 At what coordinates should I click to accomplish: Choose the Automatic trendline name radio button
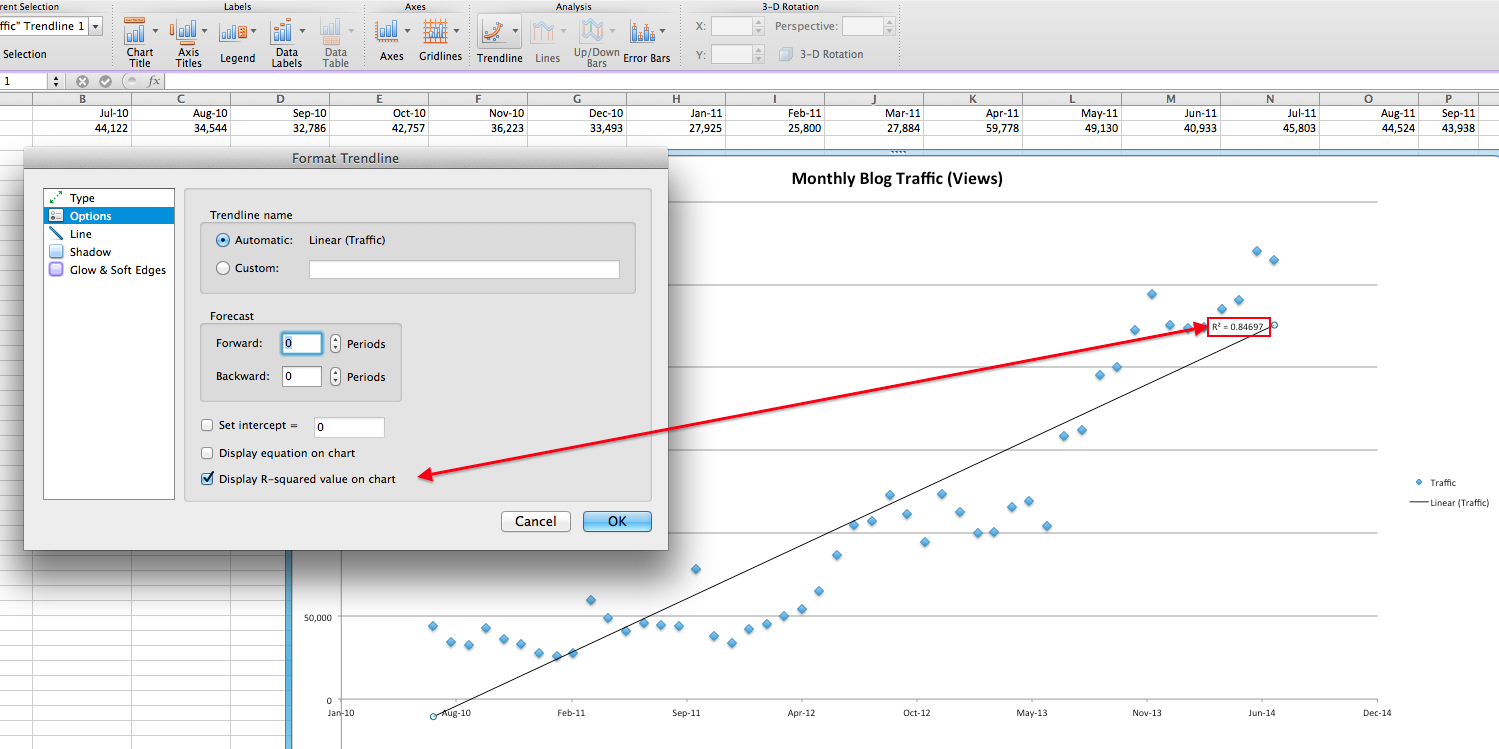tap(223, 240)
